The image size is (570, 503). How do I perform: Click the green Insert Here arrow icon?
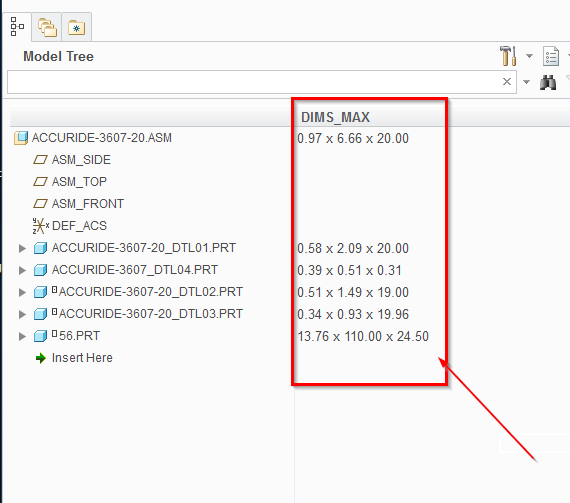pyautogui.click(x=41, y=358)
